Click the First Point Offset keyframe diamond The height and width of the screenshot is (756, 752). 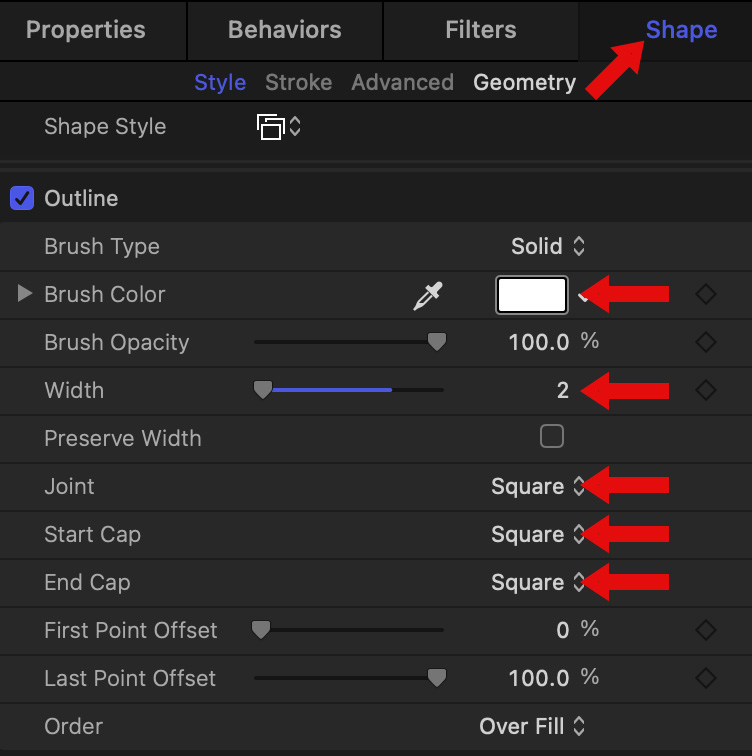[706, 630]
